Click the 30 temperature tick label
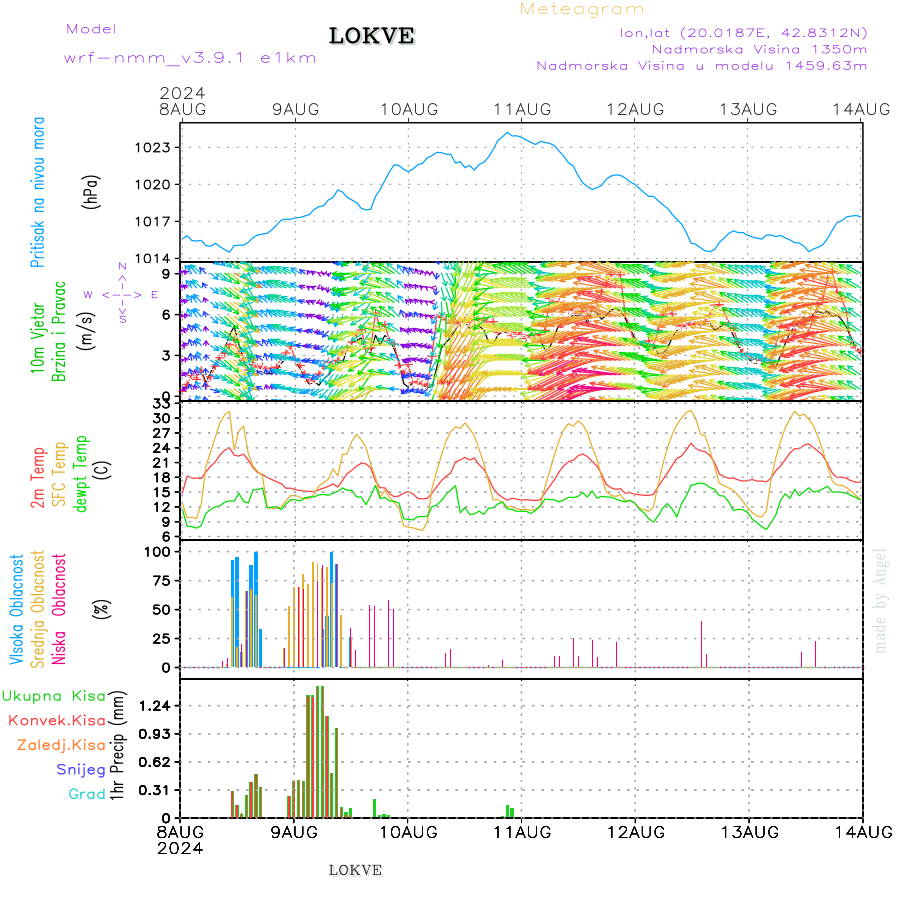This screenshot has height=900, width=900. [x=161, y=418]
